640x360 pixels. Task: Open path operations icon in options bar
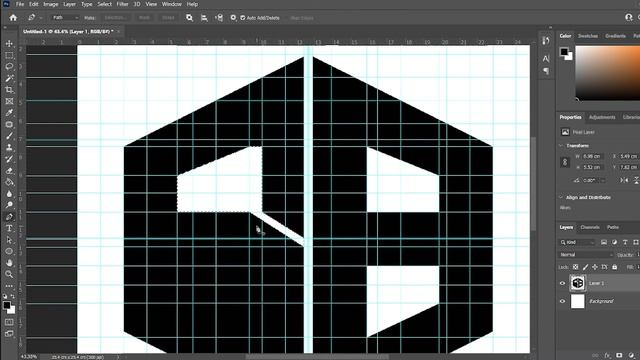[x=189, y=18]
